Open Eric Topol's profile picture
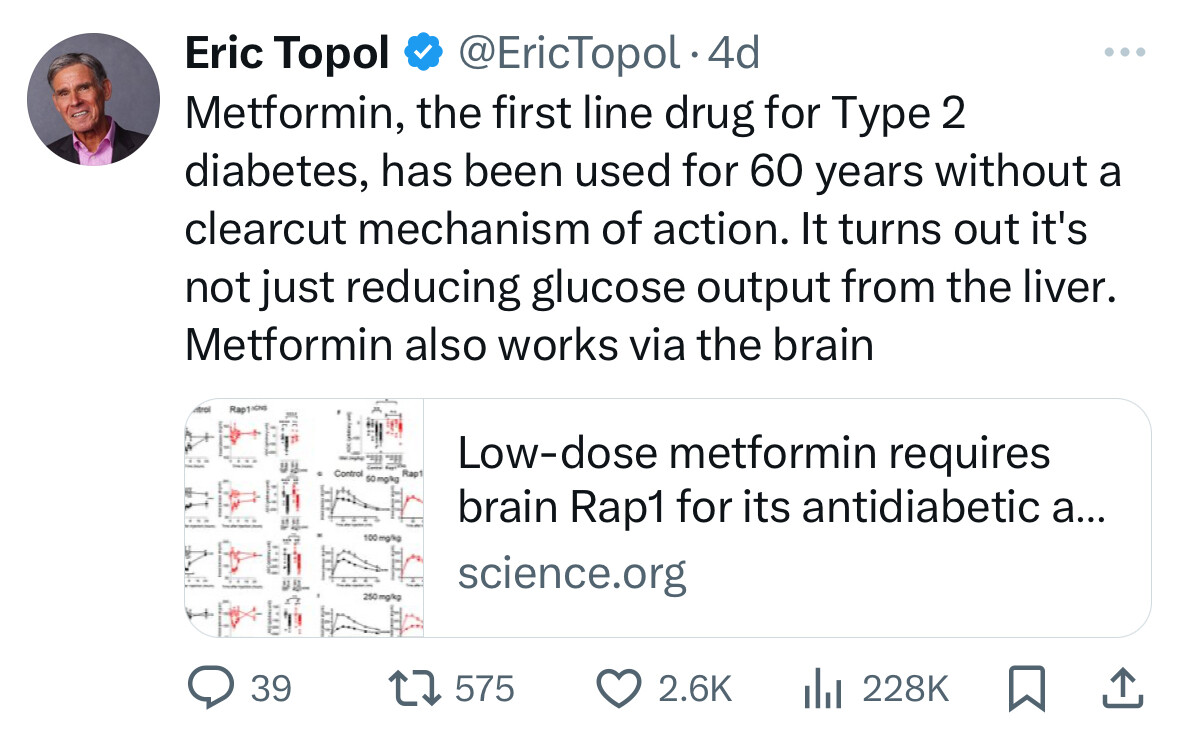This screenshot has width=1179, height=741. tap(93, 99)
